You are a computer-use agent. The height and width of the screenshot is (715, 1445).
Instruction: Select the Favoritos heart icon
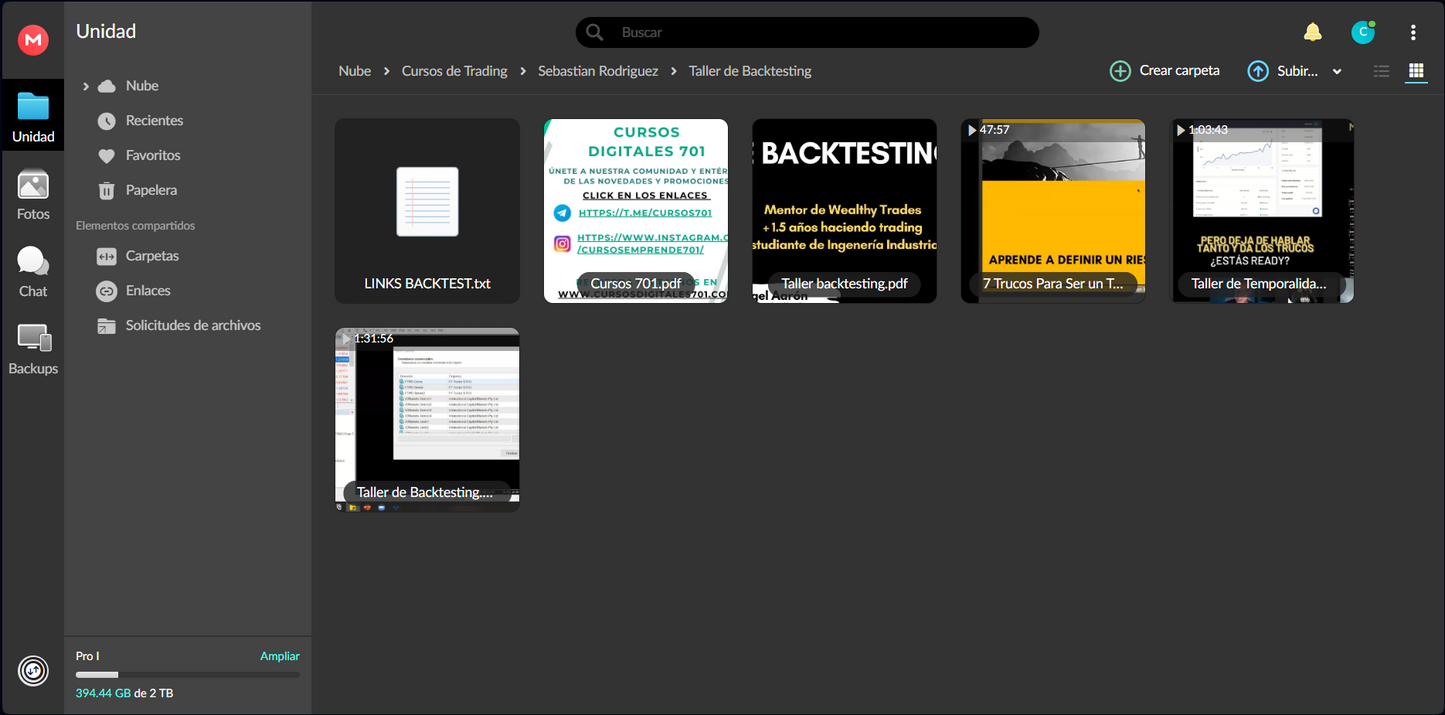pos(108,155)
